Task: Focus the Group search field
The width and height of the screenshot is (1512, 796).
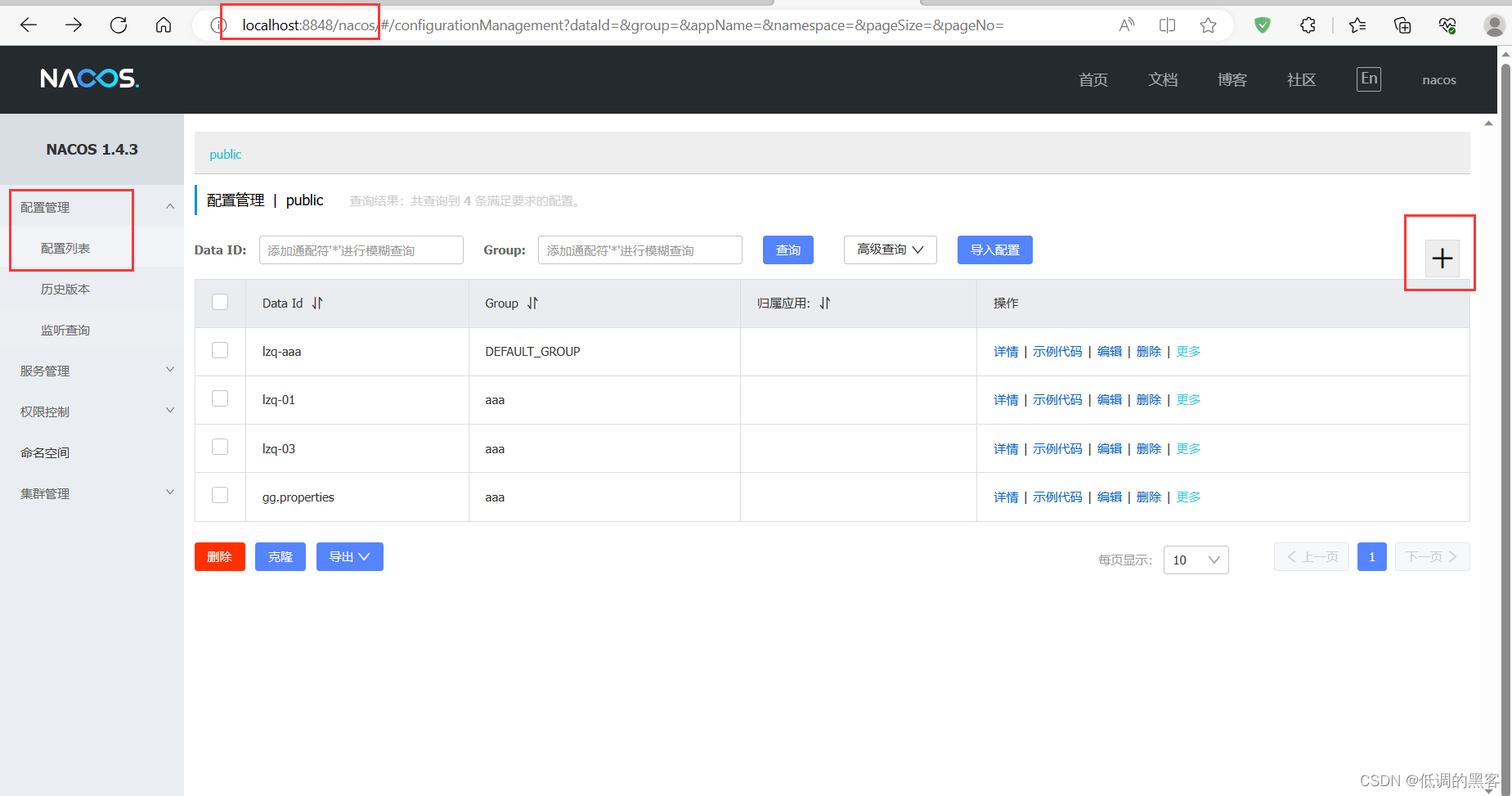Action: [x=640, y=250]
